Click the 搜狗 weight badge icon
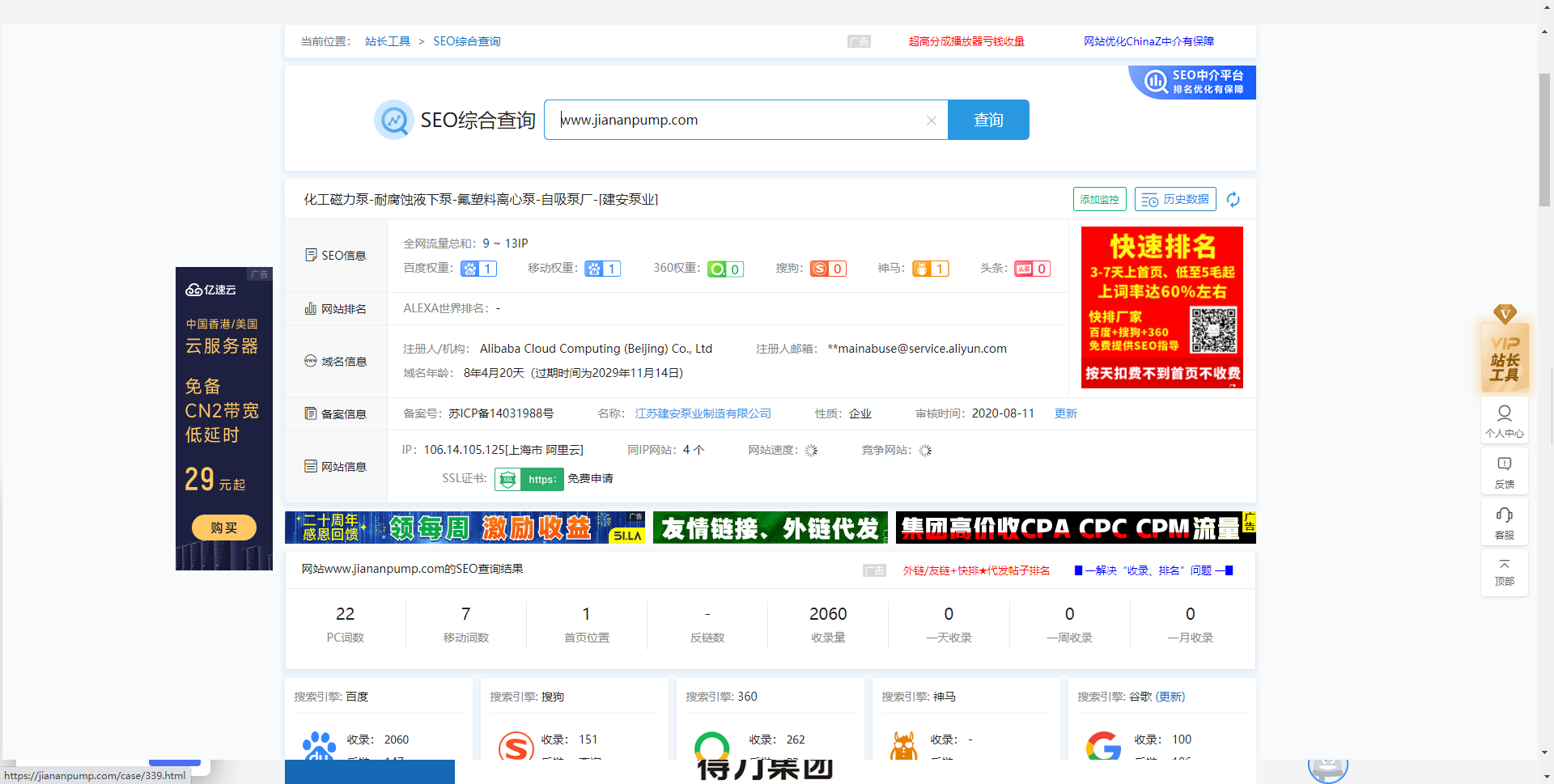This screenshot has height=784, width=1554. (x=828, y=269)
